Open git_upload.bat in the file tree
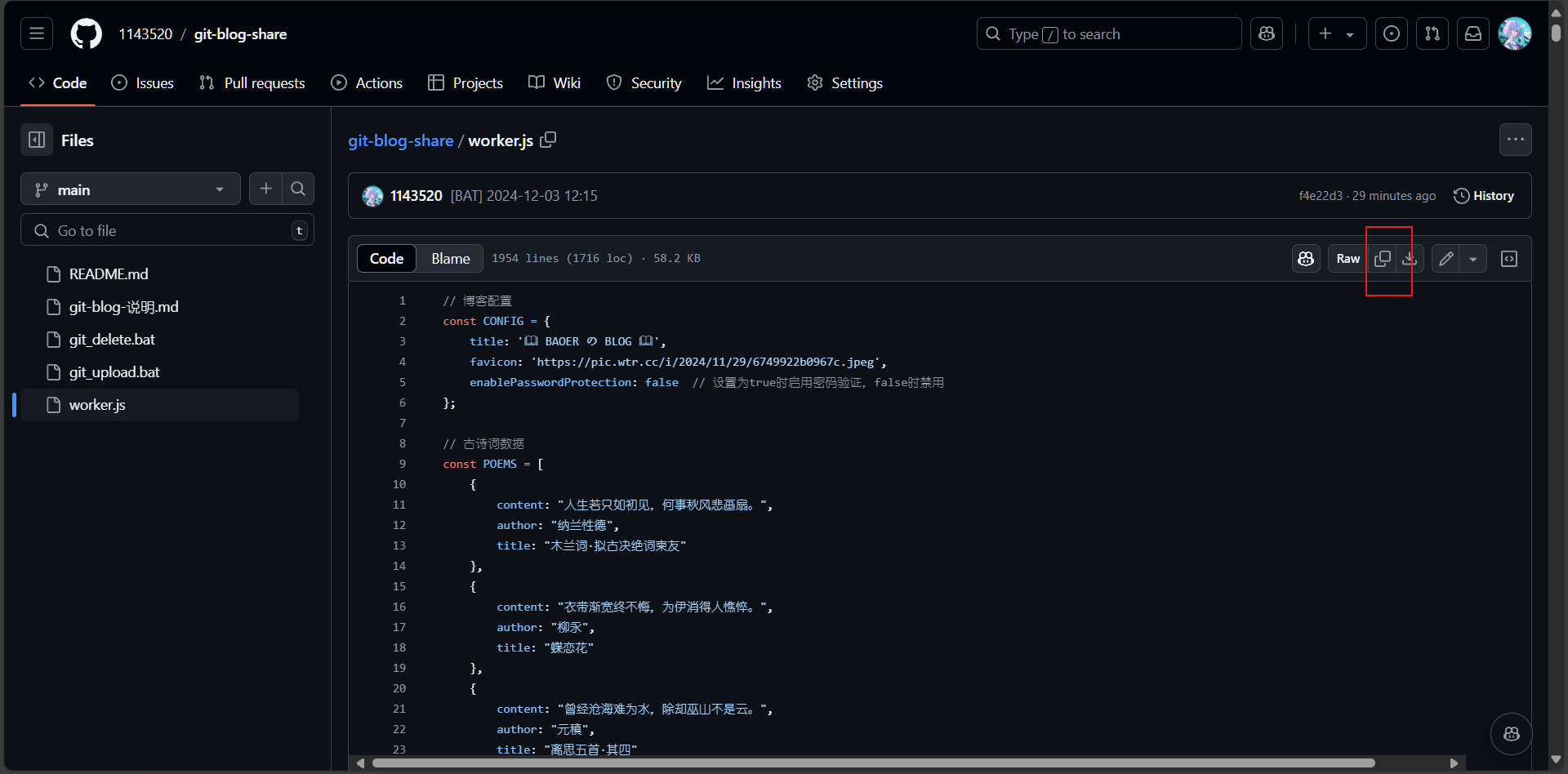The width and height of the screenshot is (1568, 774). [x=114, y=372]
